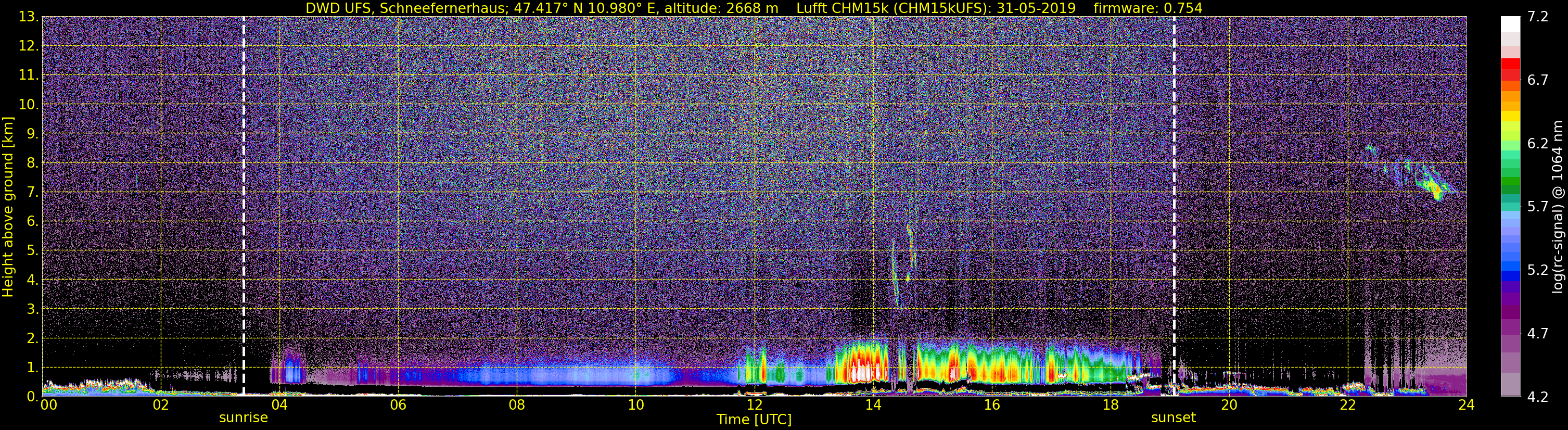The image size is (1568, 430).
Task: Click the height tick label '13.'
Action: pyautogui.click(x=29, y=17)
